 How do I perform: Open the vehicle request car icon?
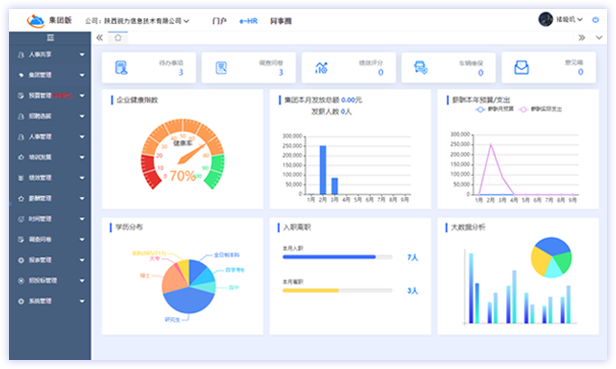[x=421, y=68]
